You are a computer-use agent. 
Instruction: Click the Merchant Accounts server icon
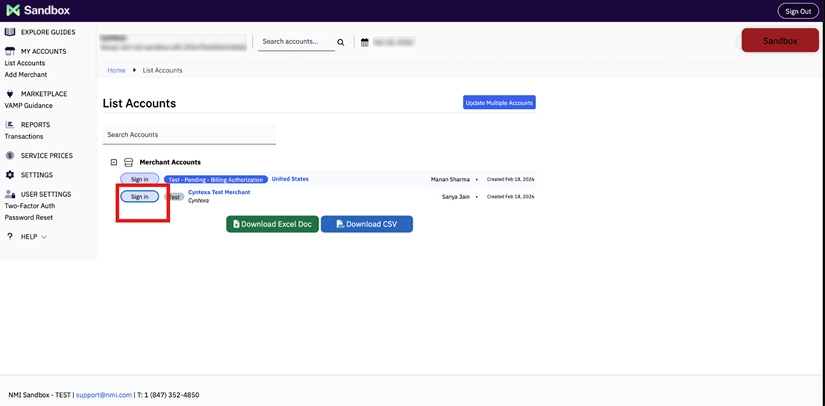tap(128, 163)
